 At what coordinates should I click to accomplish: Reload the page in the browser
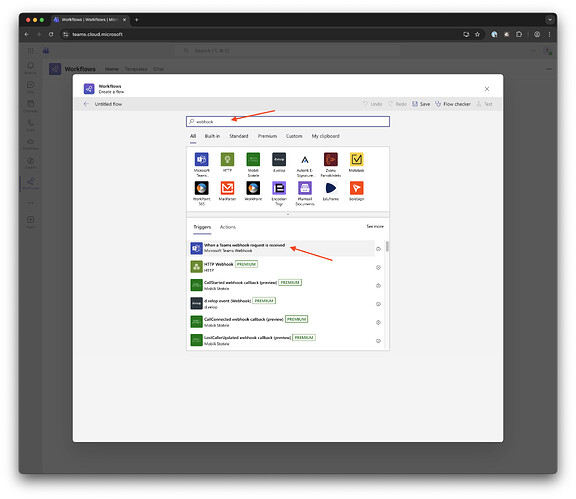(x=51, y=34)
